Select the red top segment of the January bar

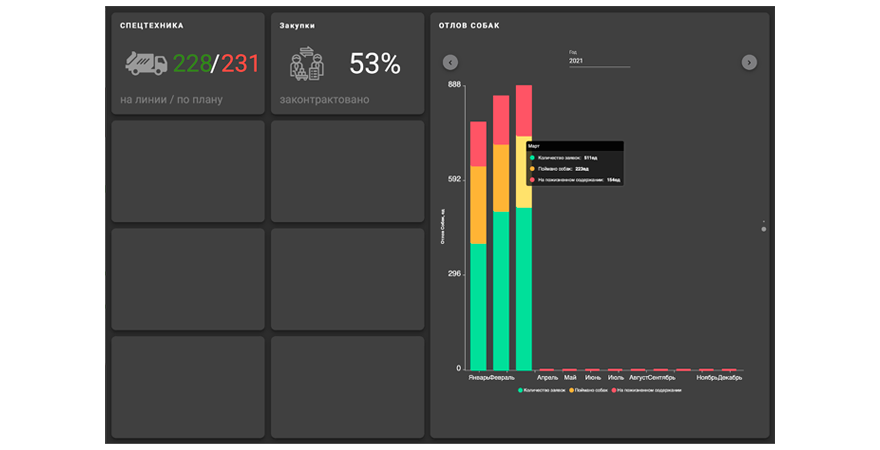point(478,143)
